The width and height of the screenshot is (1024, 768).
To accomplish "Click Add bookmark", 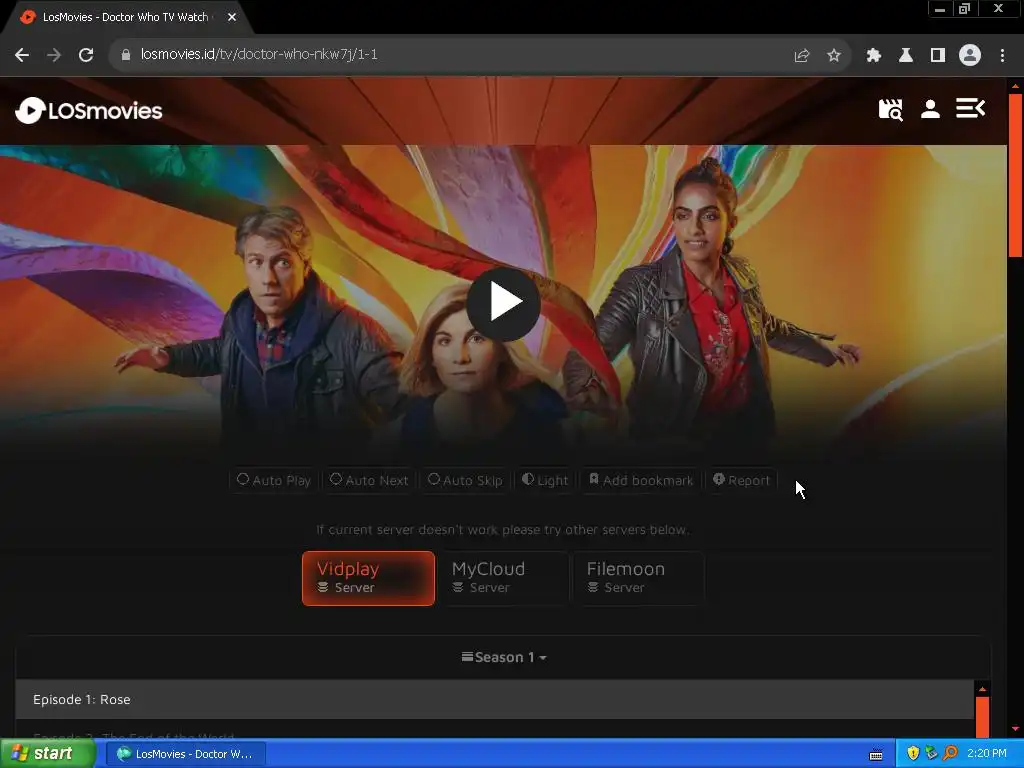I will [x=641, y=480].
